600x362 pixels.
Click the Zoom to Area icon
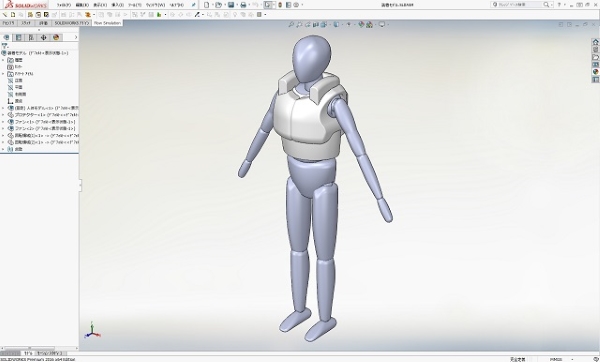point(299,24)
